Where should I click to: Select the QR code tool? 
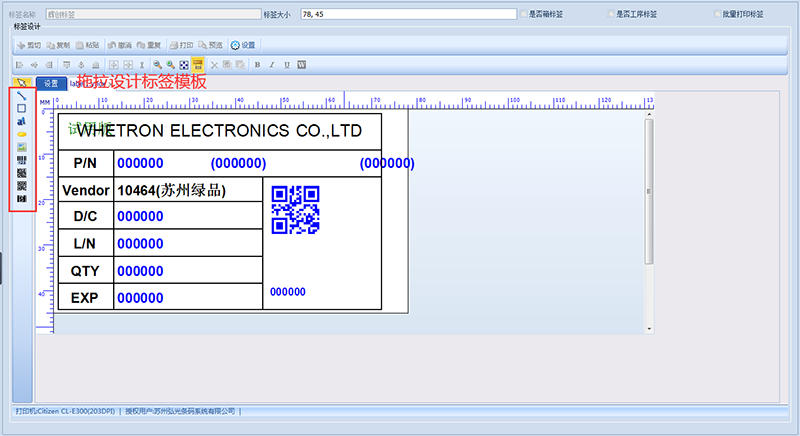pos(21,186)
